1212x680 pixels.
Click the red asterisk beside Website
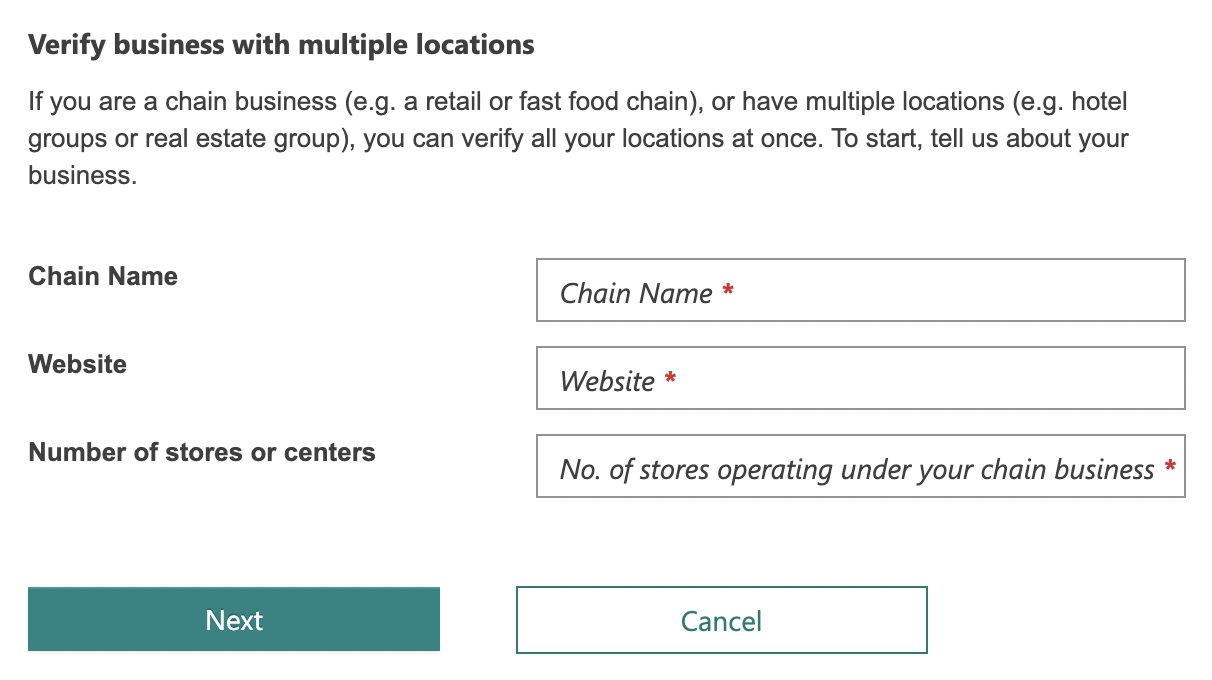coord(670,379)
